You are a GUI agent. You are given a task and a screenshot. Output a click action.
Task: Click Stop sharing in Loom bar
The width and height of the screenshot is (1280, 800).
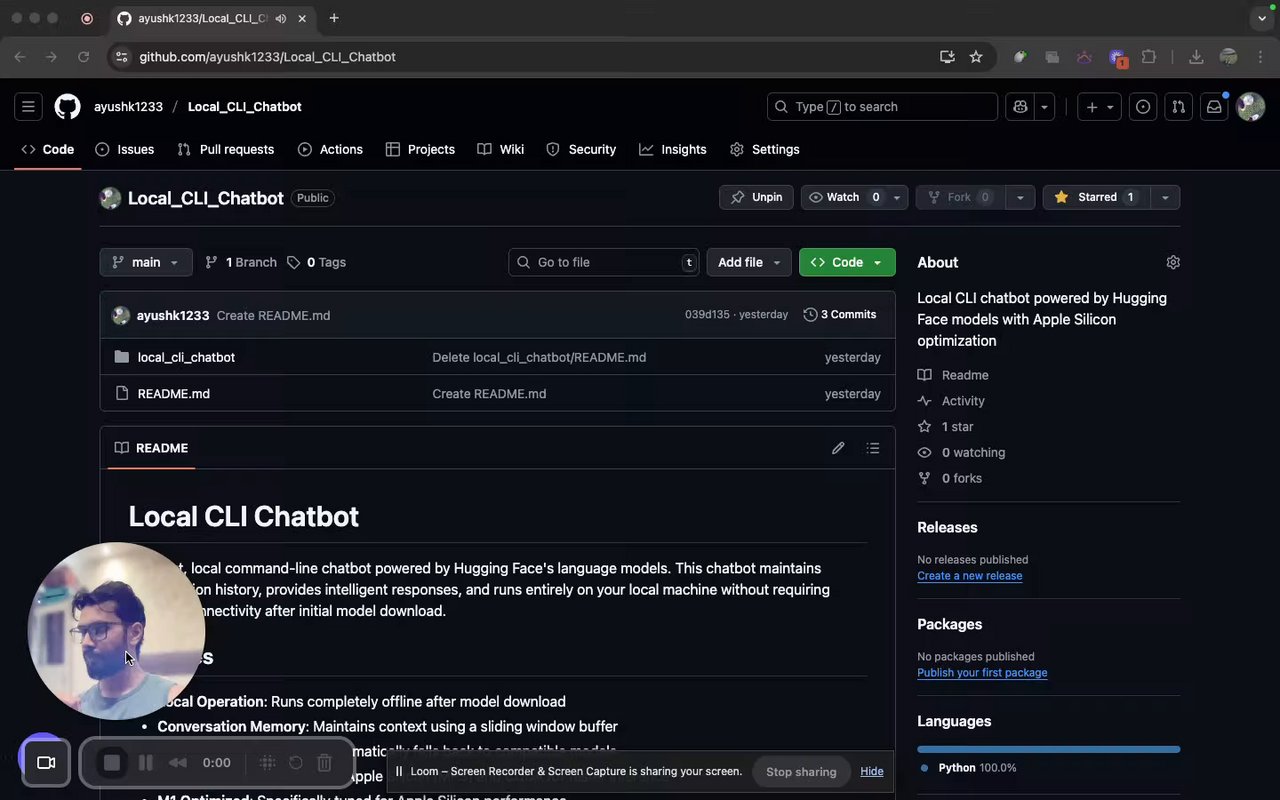point(801,772)
